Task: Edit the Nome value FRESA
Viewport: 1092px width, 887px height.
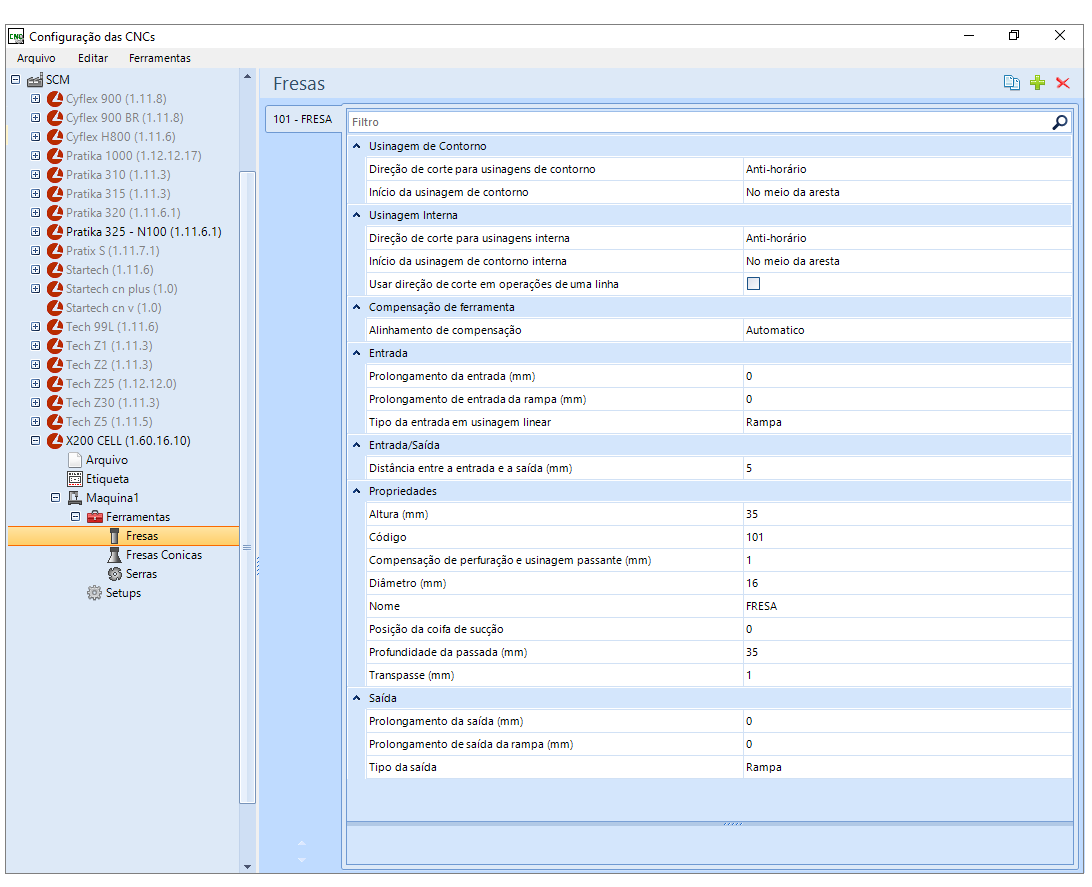Action: (x=907, y=606)
